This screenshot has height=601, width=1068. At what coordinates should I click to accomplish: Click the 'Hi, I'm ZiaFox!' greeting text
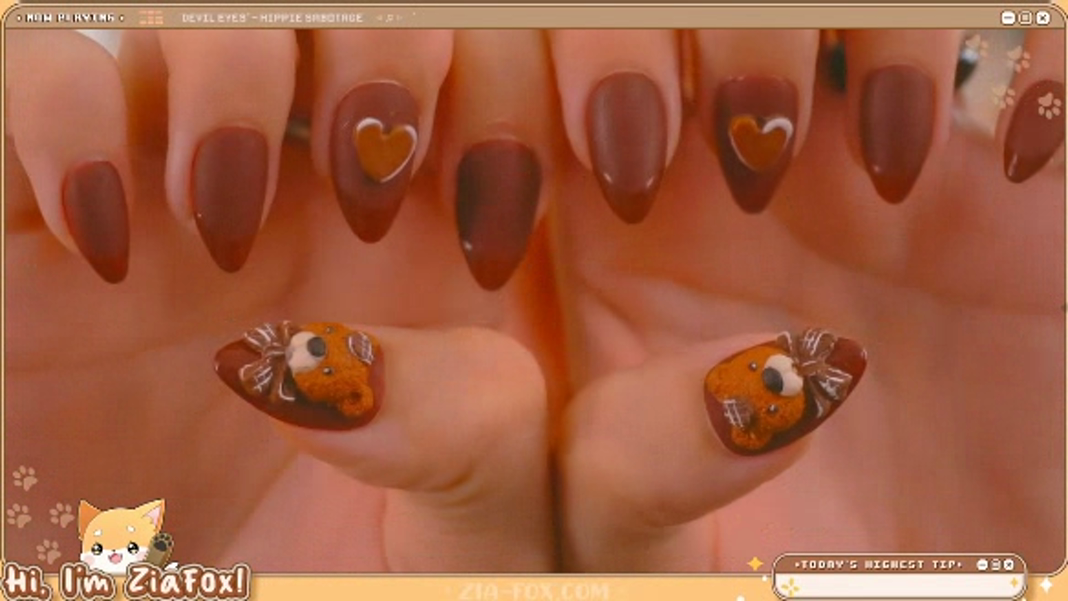click(125, 582)
